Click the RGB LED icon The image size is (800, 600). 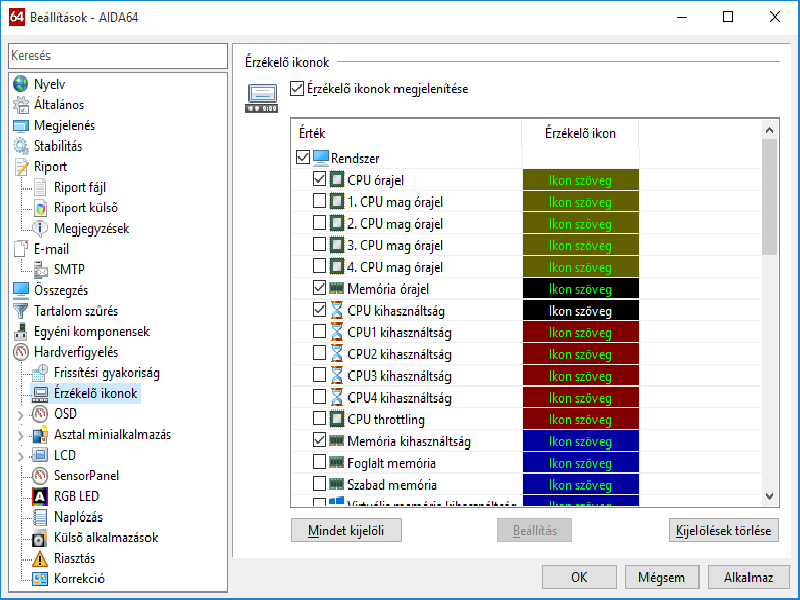click(40, 496)
